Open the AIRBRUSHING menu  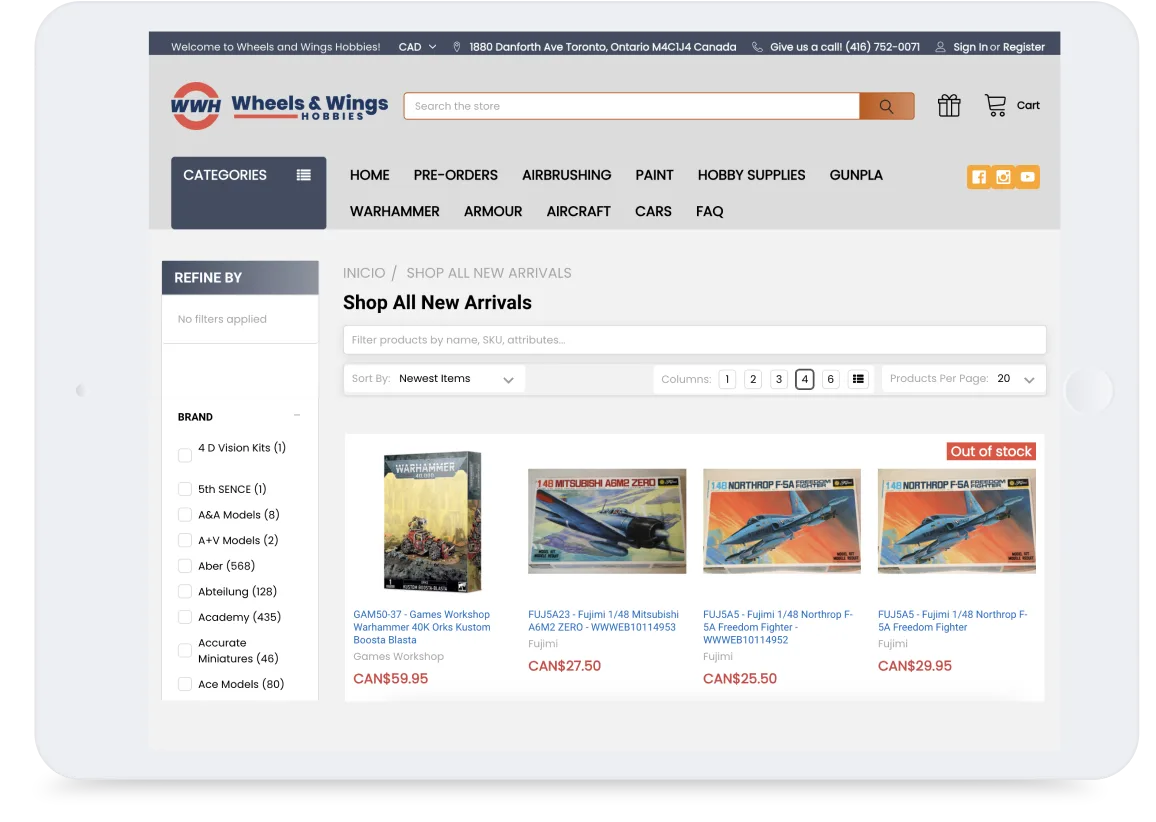[x=566, y=175]
